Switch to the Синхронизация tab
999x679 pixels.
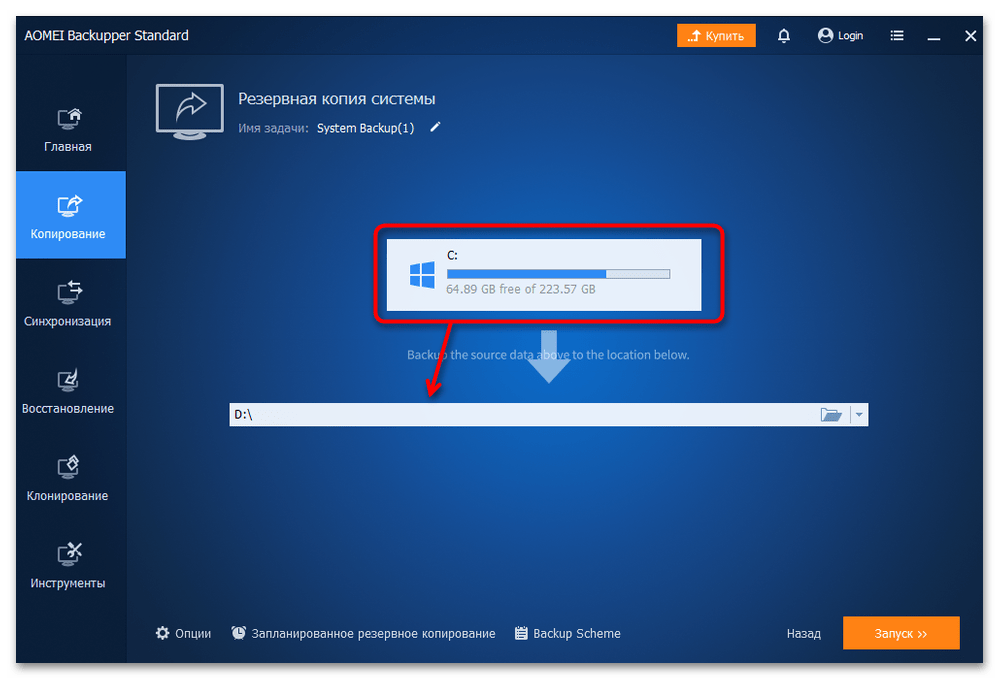coord(68,303)
